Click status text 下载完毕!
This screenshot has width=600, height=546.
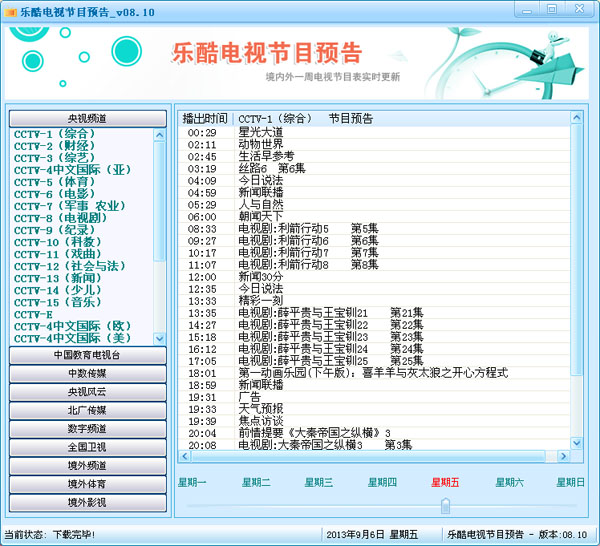(73, 535)
